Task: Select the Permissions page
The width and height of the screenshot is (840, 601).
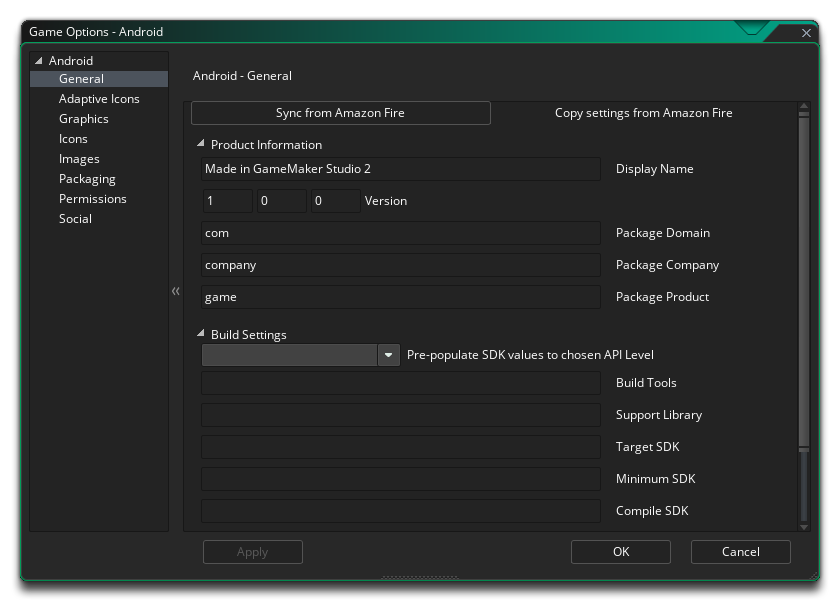Action: pyautogui.click(x=92, y=198)
